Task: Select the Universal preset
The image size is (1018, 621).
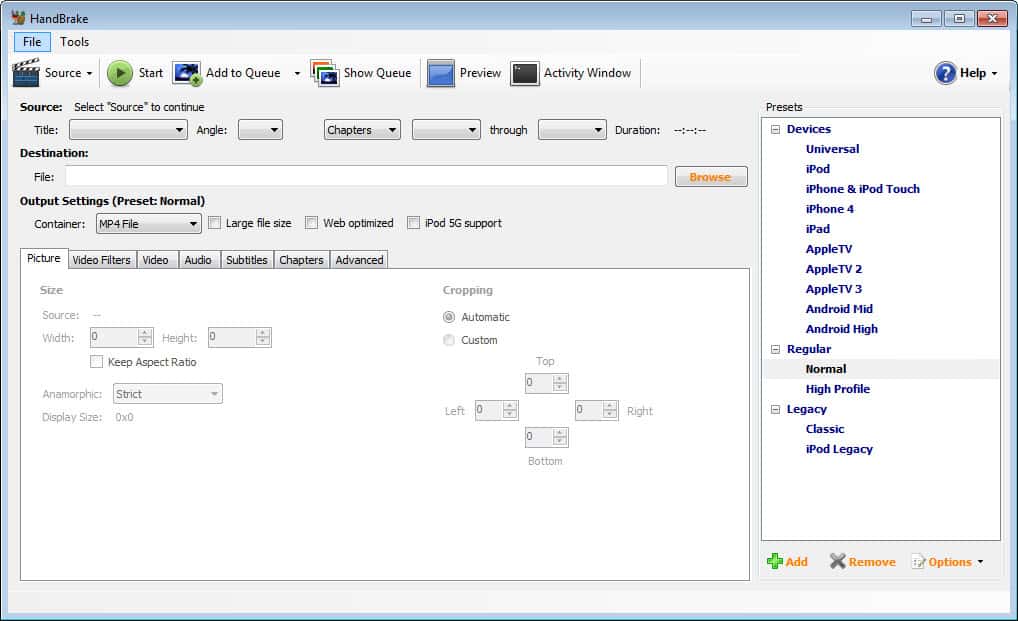Action: tap(832, 149)
